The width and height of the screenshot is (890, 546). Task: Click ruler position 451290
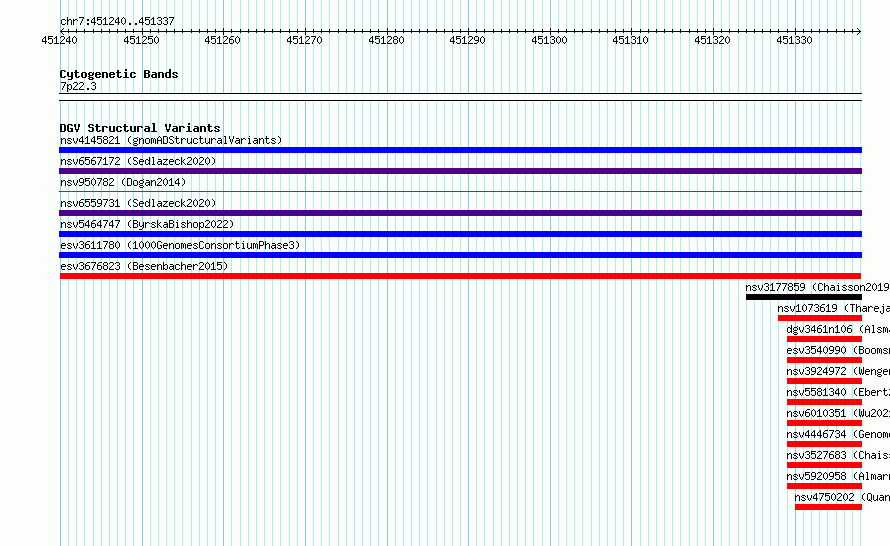[x=467, y=40]
